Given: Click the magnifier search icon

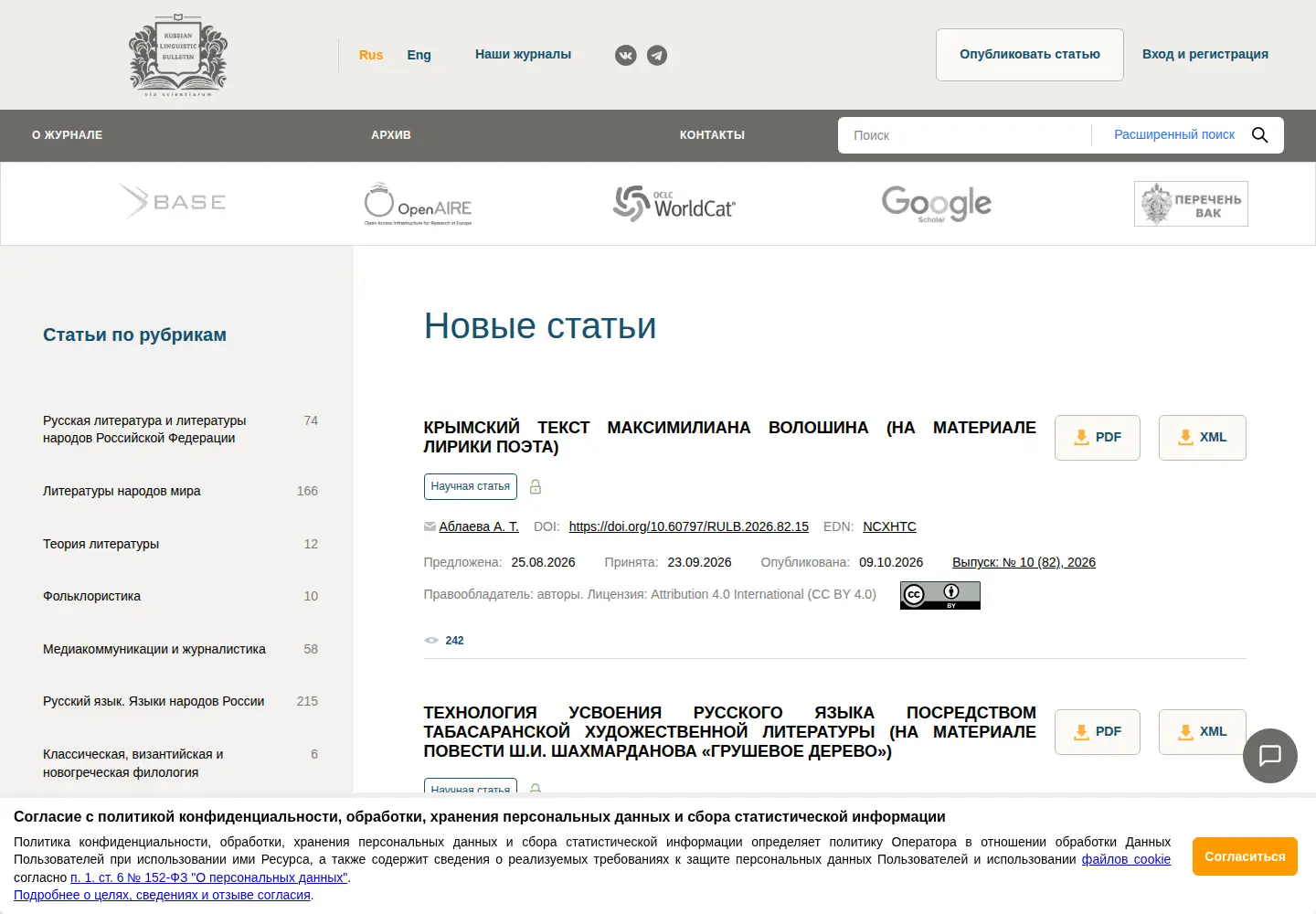Looking at the screenshot, I should point(1259,135).
